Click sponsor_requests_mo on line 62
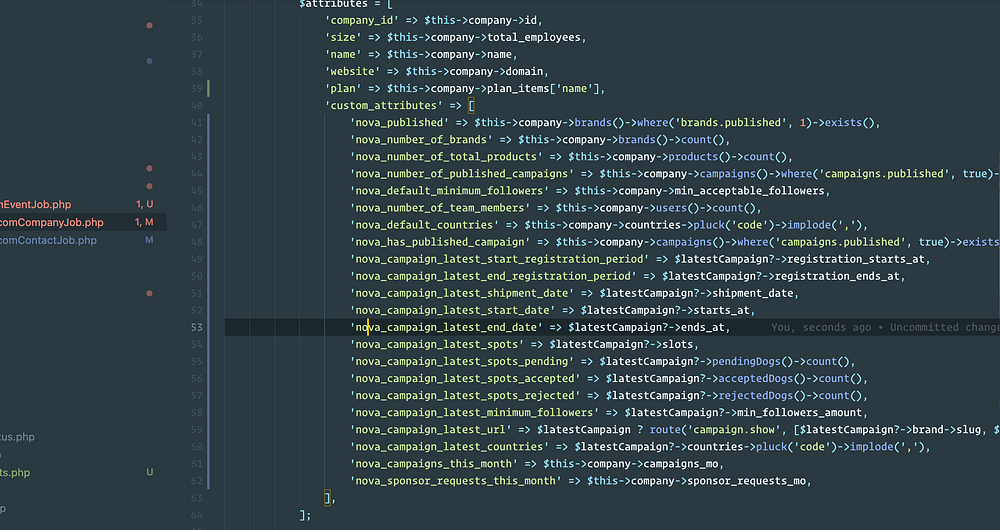The height and width of the screenshot is (530, 1000). (746, 481)
